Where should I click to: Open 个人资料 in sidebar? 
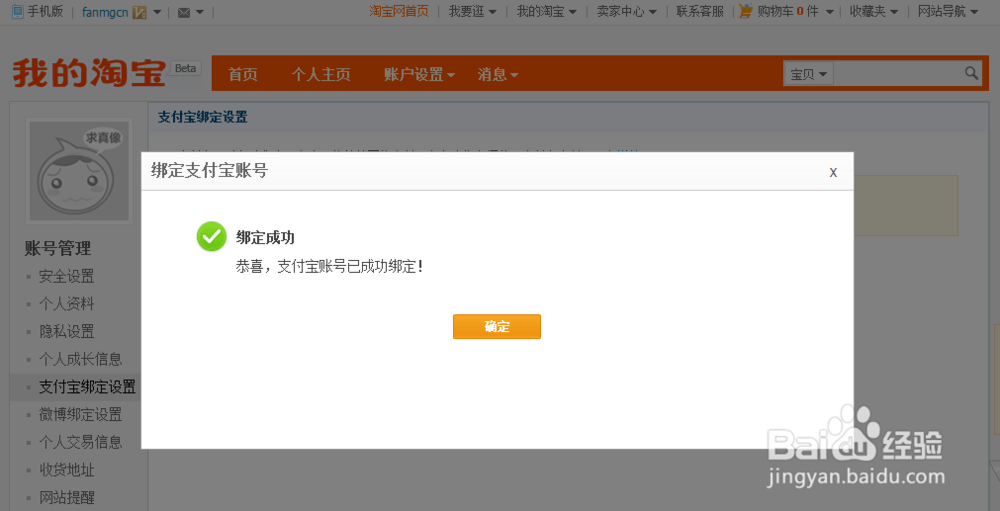point(66,304)
